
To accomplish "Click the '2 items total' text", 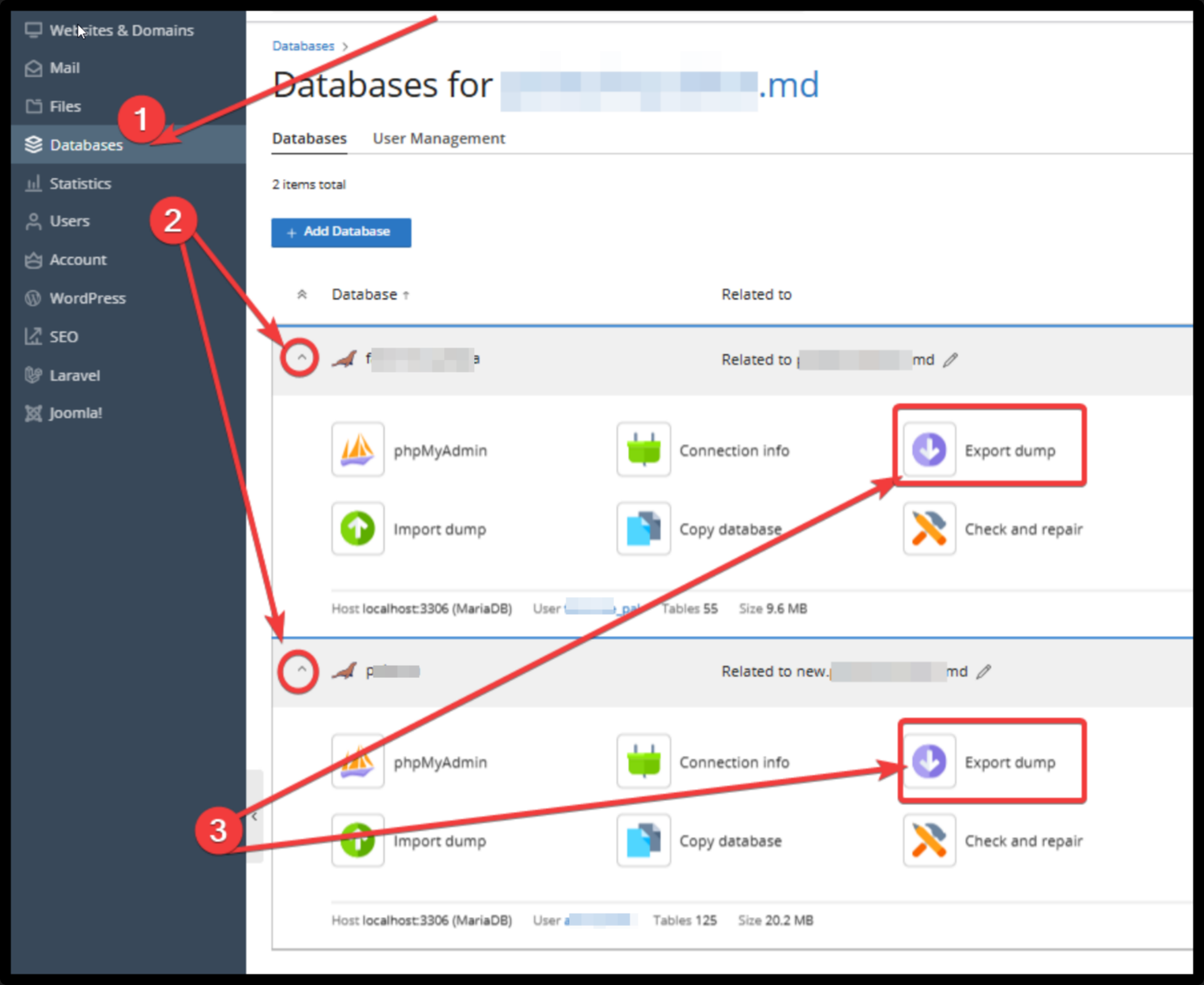I will (x=309, y=185).
